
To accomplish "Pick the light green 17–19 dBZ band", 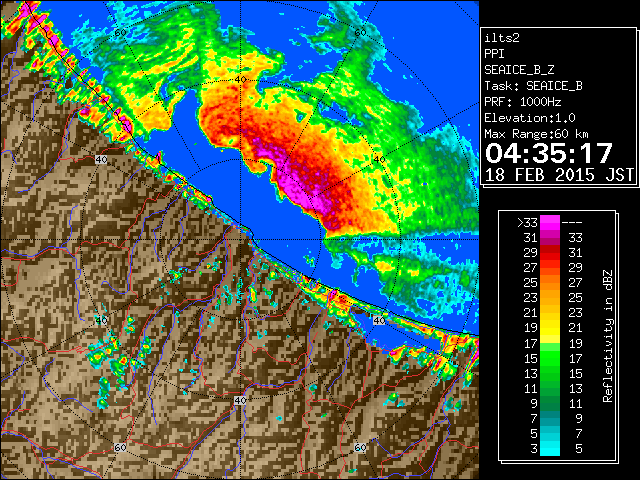I will point(550,343).
